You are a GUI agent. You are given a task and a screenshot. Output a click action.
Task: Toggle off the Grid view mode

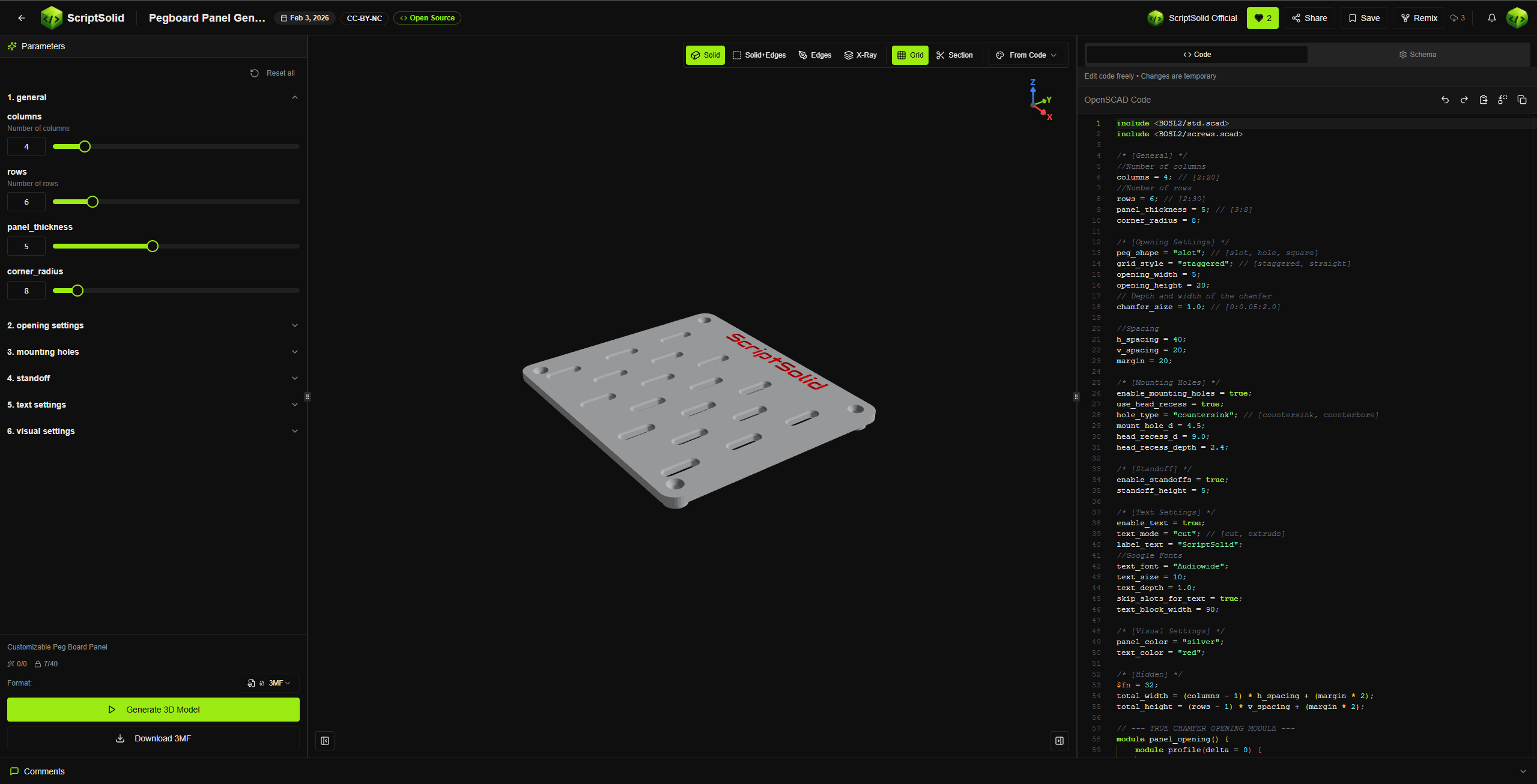tap(909, 55)
